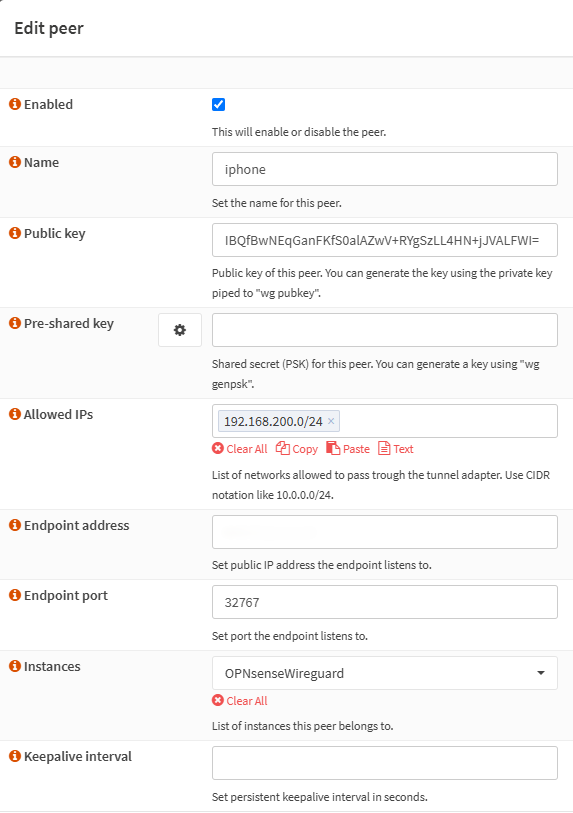Click the info icon next to Enabled
573x813 pixels.
coord(15,104)
